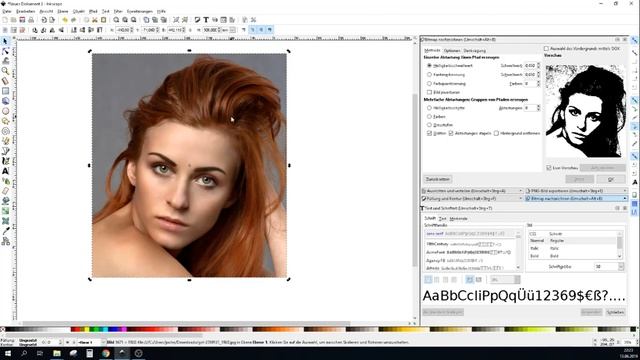Open dropdown arrow on Ausrichten und verteilen tab
This screenshot has width=640, height=360.
pos(520,191)
